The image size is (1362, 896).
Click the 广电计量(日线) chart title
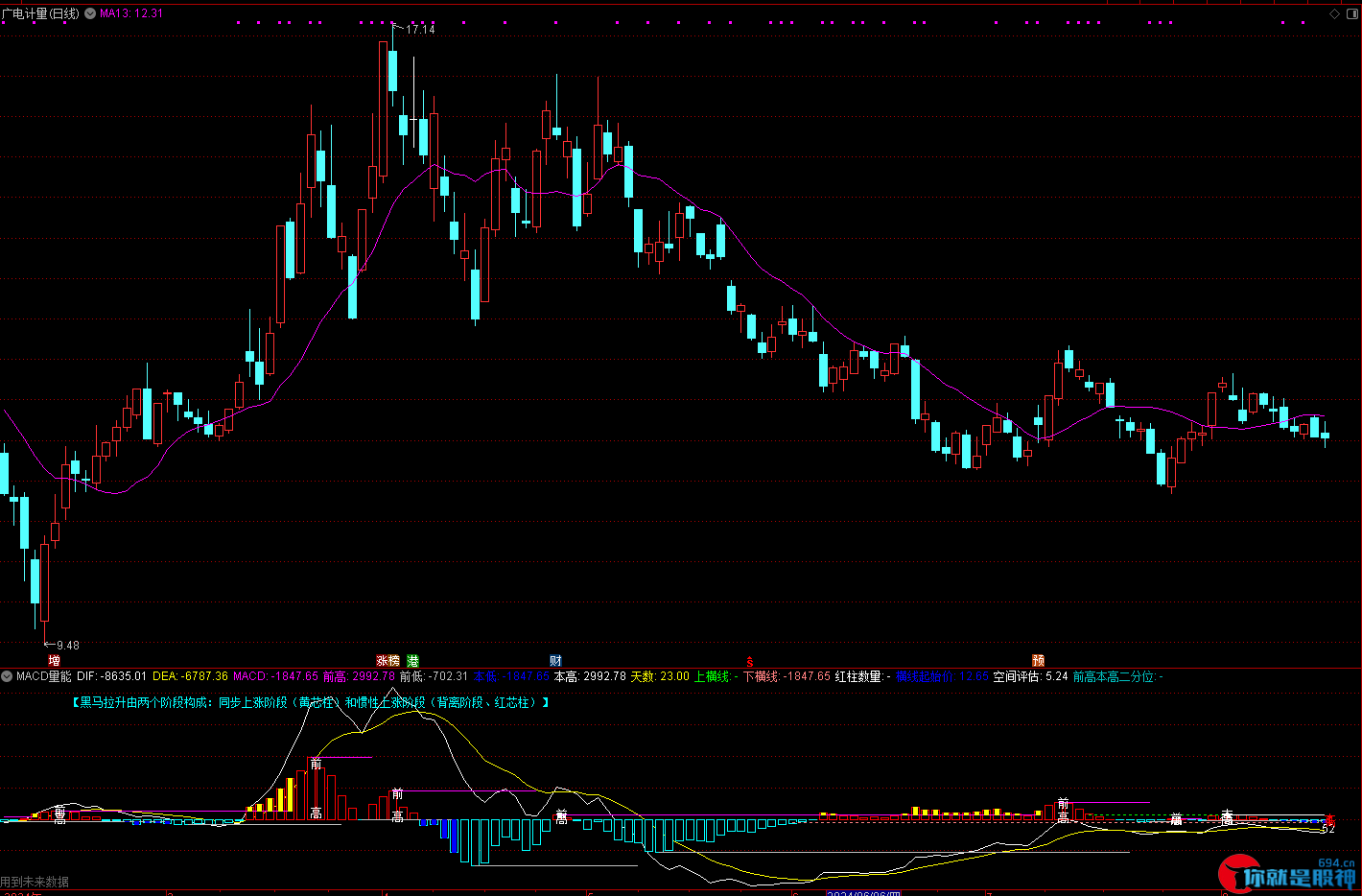point(41,13)
